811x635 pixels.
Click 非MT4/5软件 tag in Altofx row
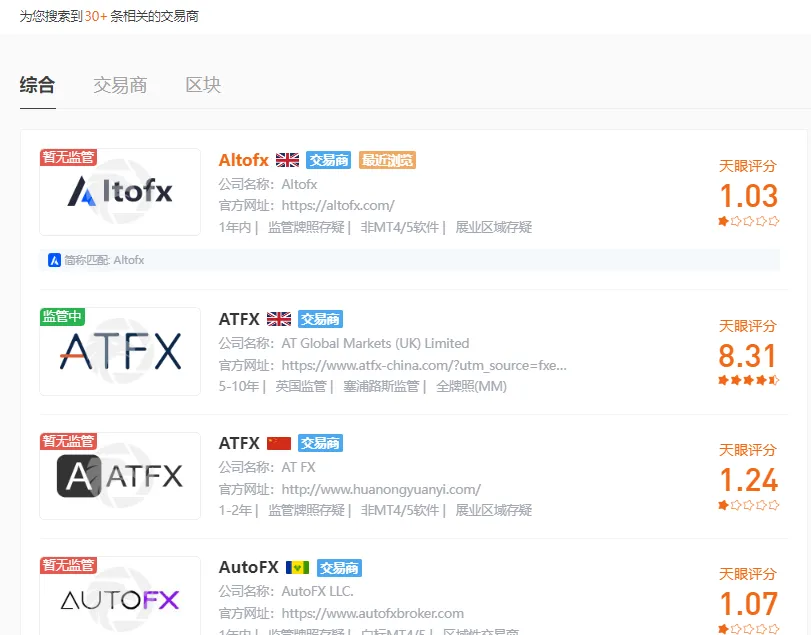(400, 227)
